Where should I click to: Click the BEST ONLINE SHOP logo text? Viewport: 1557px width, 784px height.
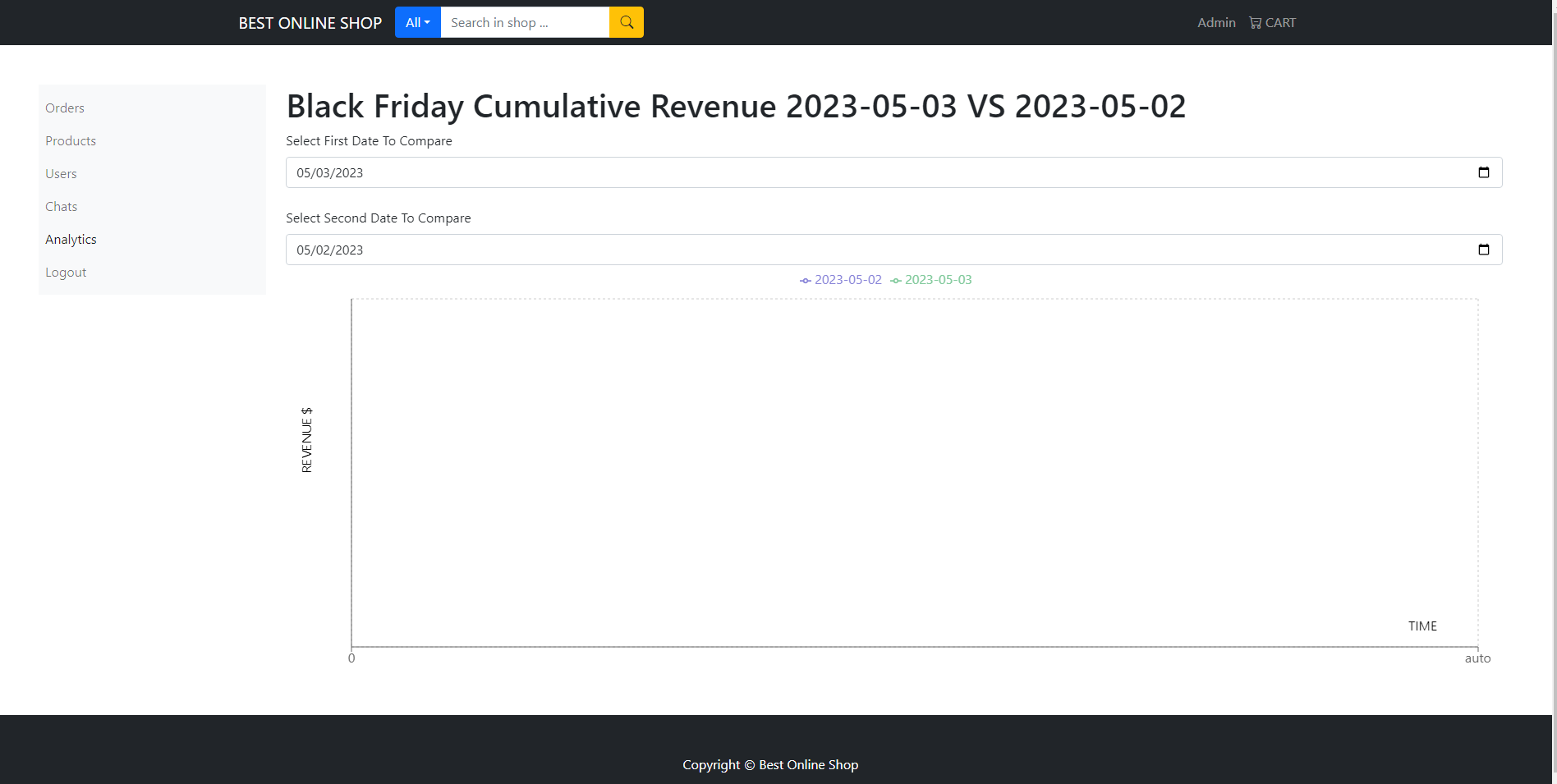tap(310, 22)
